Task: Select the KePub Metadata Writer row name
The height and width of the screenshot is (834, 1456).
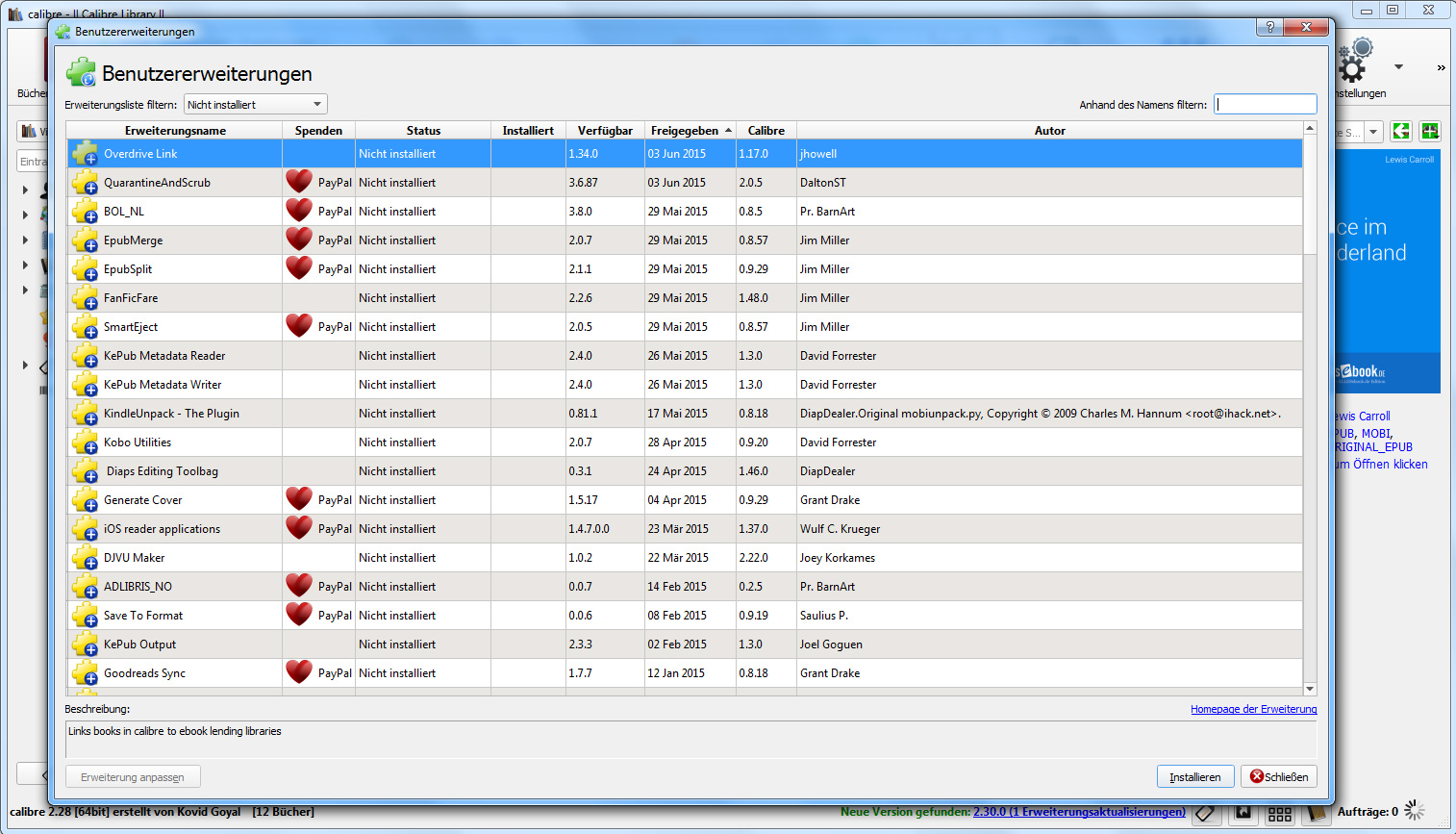Action: tap(163, 385)
